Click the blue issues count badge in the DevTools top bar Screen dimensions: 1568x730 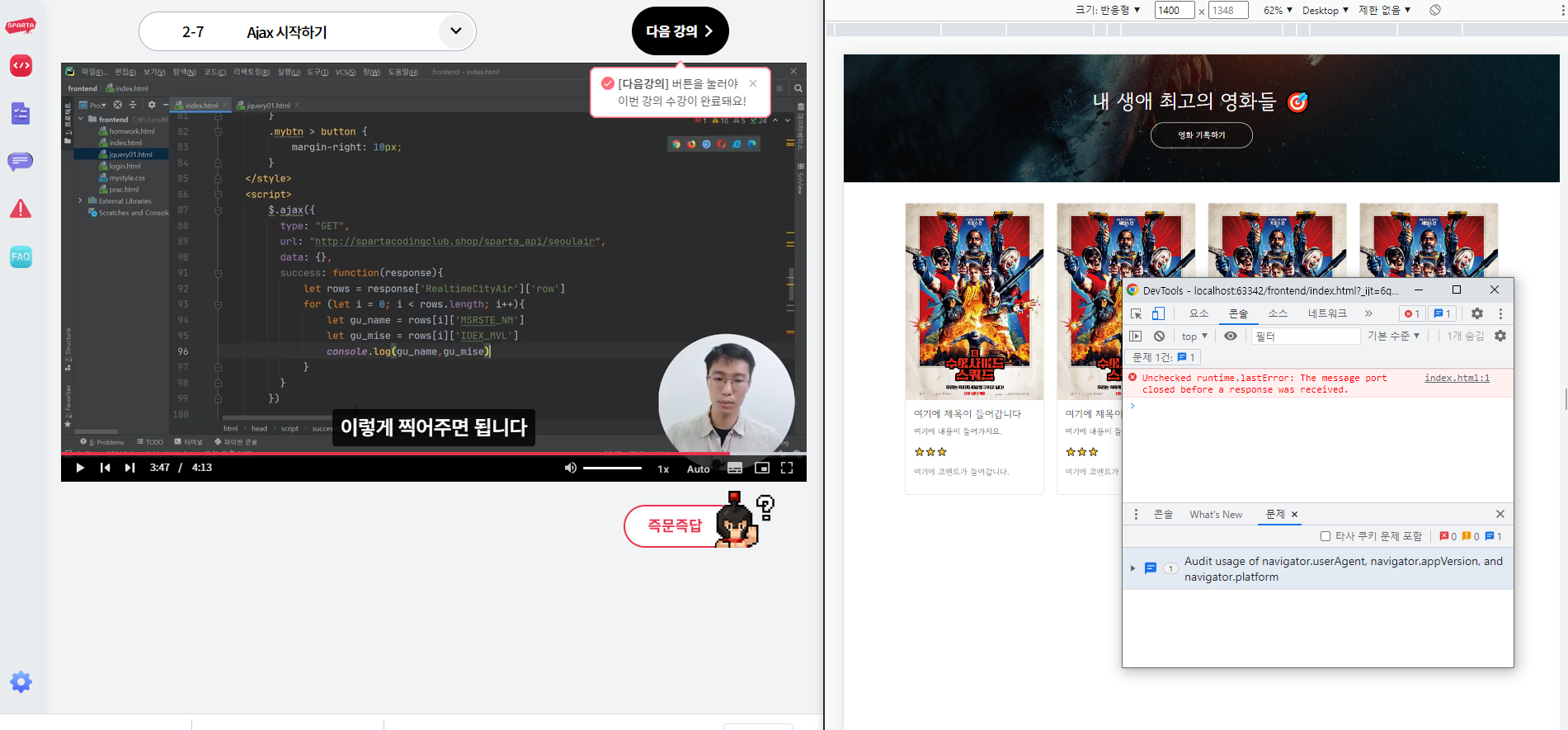(x=1443, y=313)
